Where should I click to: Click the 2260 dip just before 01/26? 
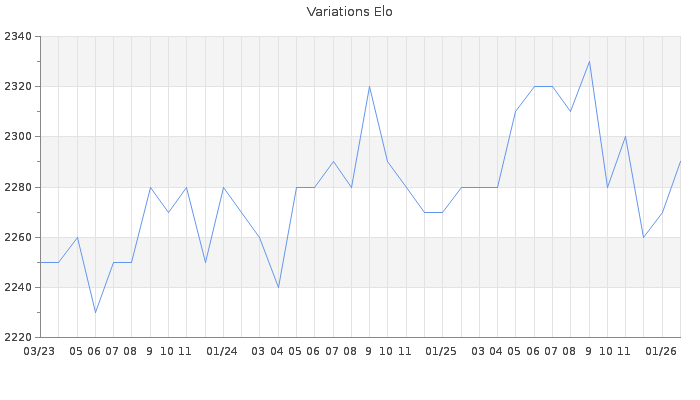pyautogui.click(x=643, y=237)
